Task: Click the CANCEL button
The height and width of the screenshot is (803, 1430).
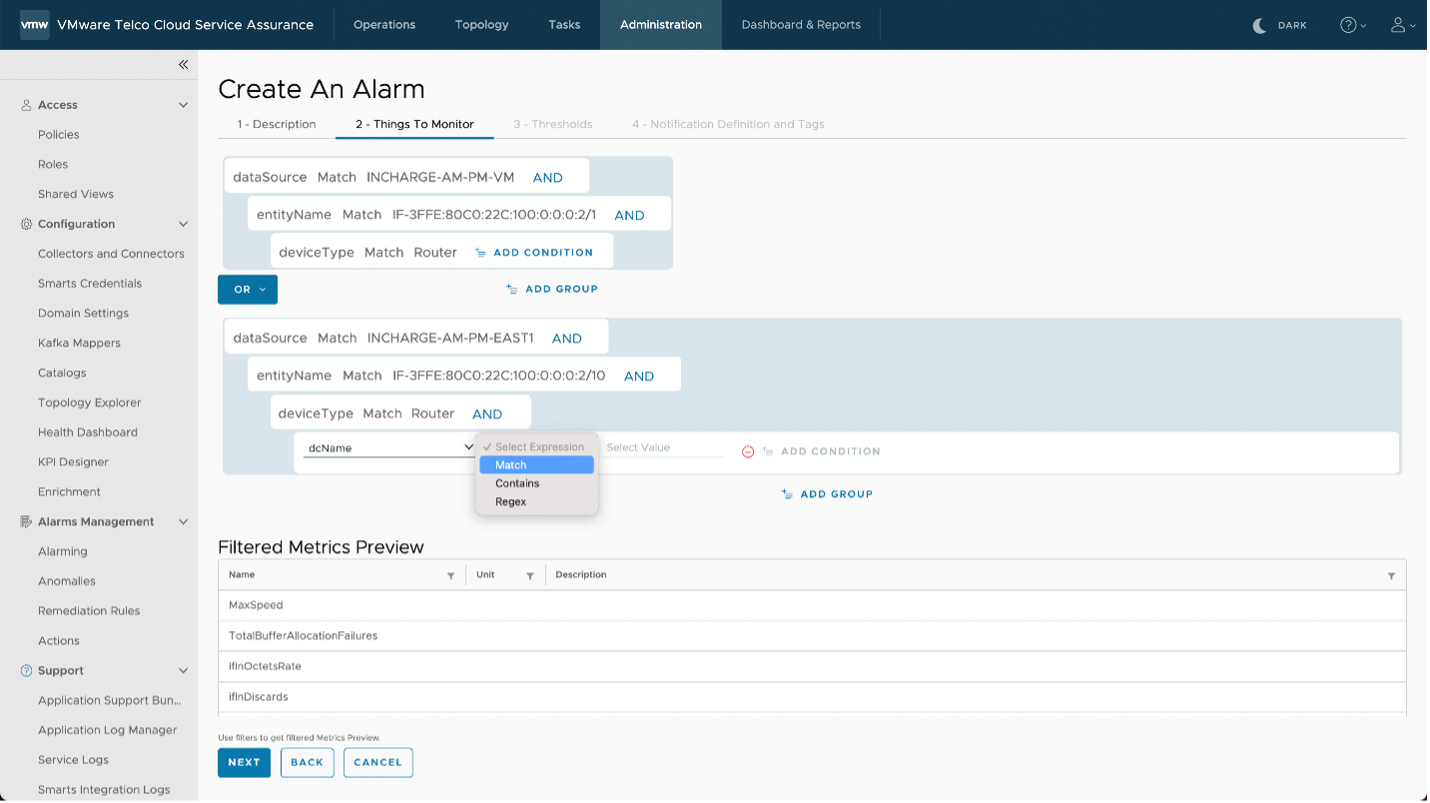Action: point(378,763)
